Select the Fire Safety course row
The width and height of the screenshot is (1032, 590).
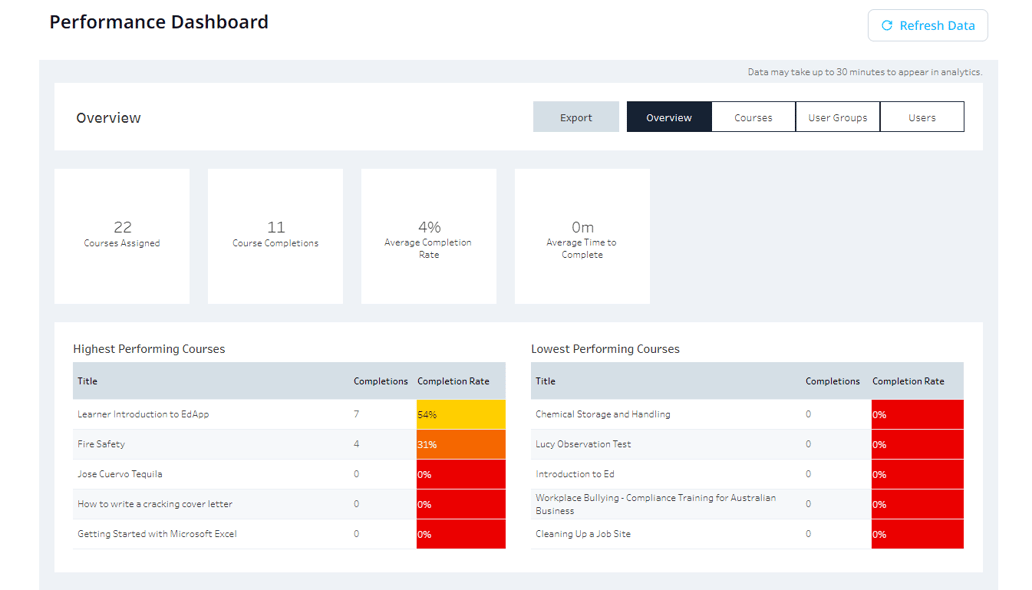click(x=105, y=444)
